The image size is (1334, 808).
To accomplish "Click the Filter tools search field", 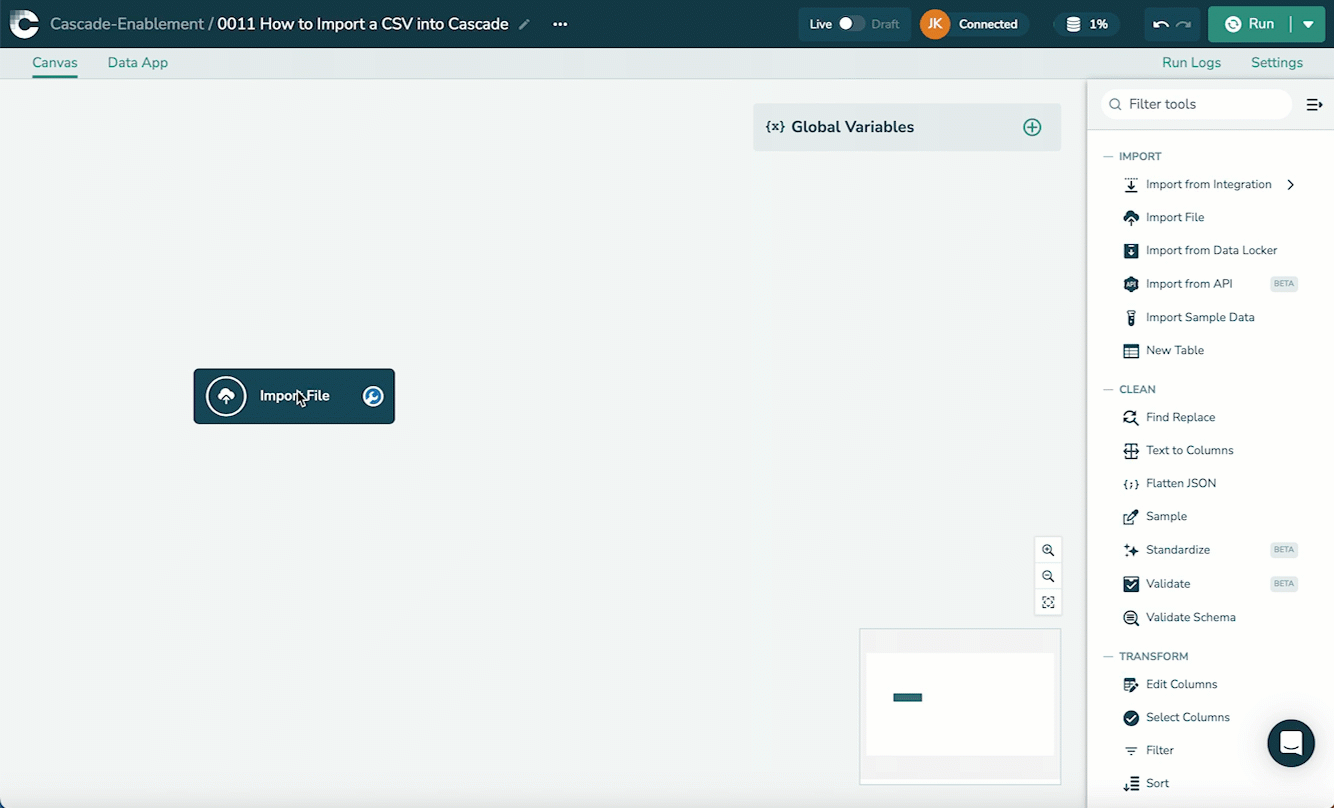I will pos(1200,104).
